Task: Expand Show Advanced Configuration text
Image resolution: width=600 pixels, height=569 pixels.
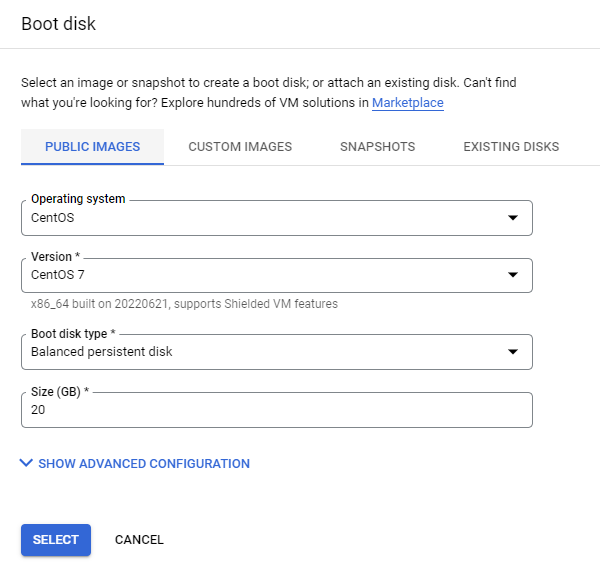Action: [144, 463]
